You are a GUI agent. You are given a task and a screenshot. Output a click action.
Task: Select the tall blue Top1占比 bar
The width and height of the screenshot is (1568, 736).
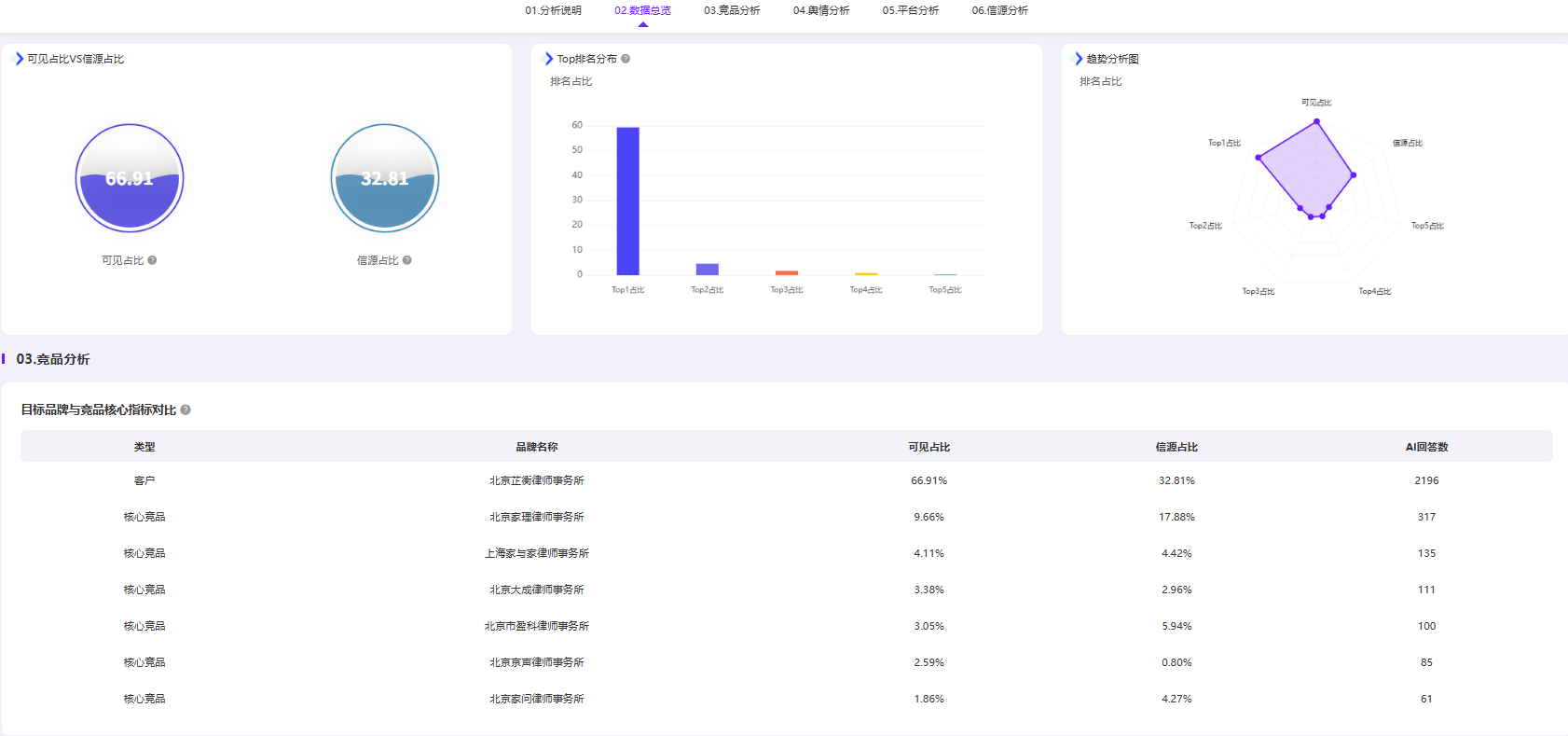pyautogui.click(x=628, y=201)
